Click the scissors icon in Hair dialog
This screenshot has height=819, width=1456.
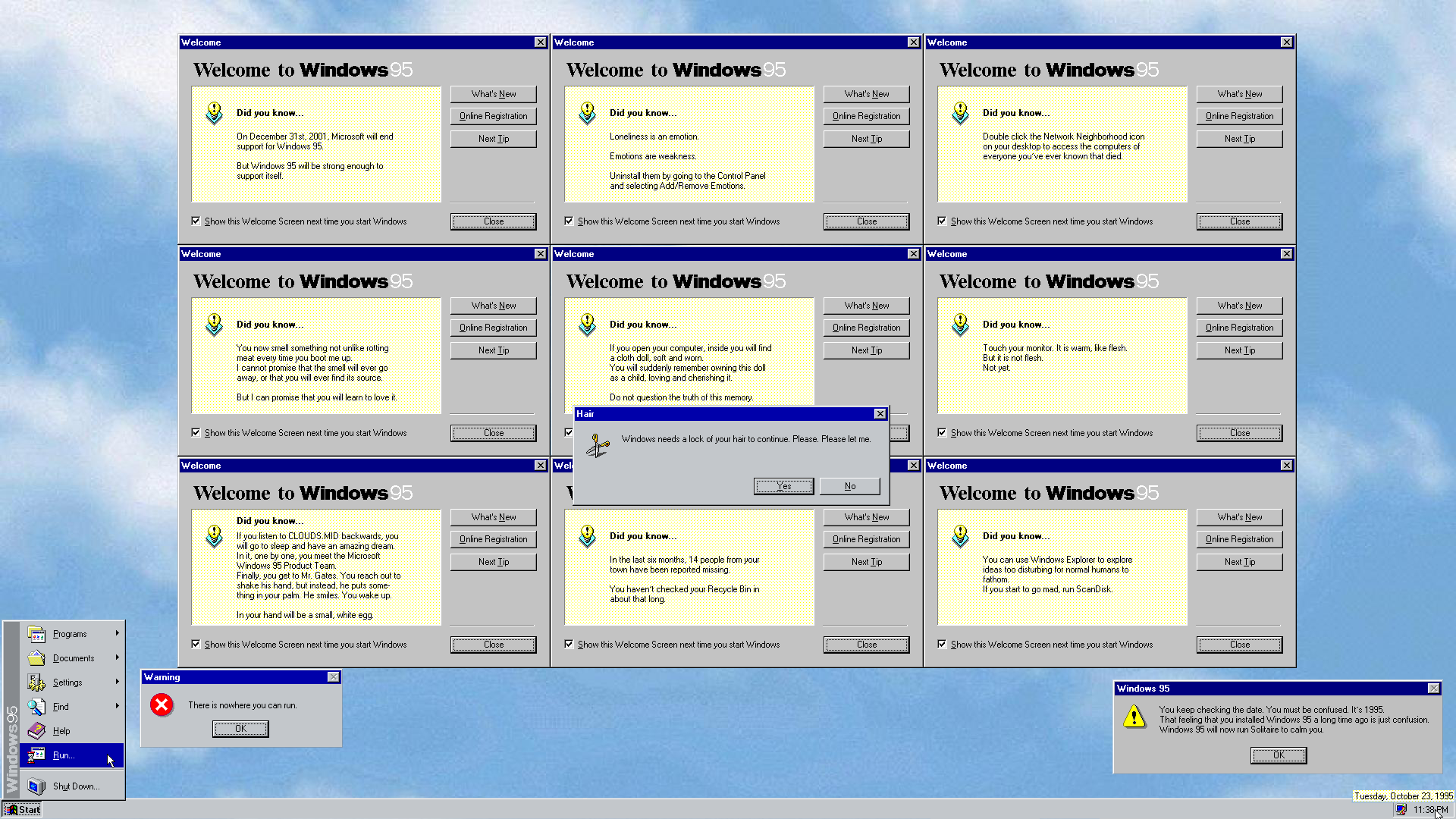pyautogui.click(x=598, y=446)
